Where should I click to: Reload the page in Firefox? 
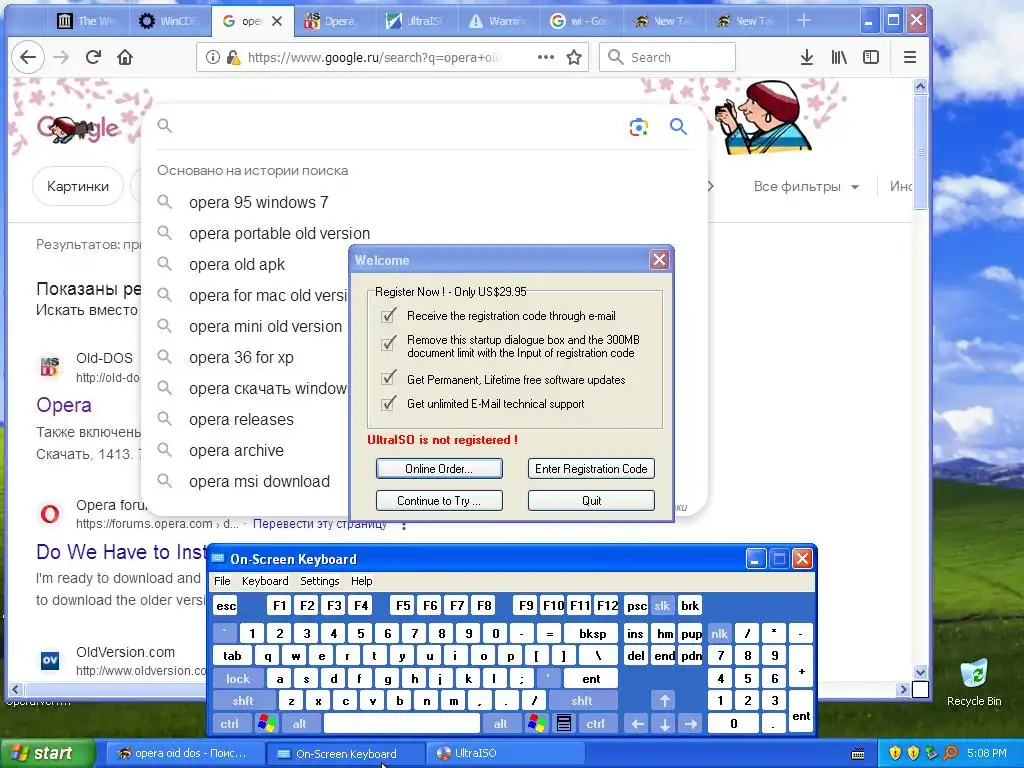[93, 57]
